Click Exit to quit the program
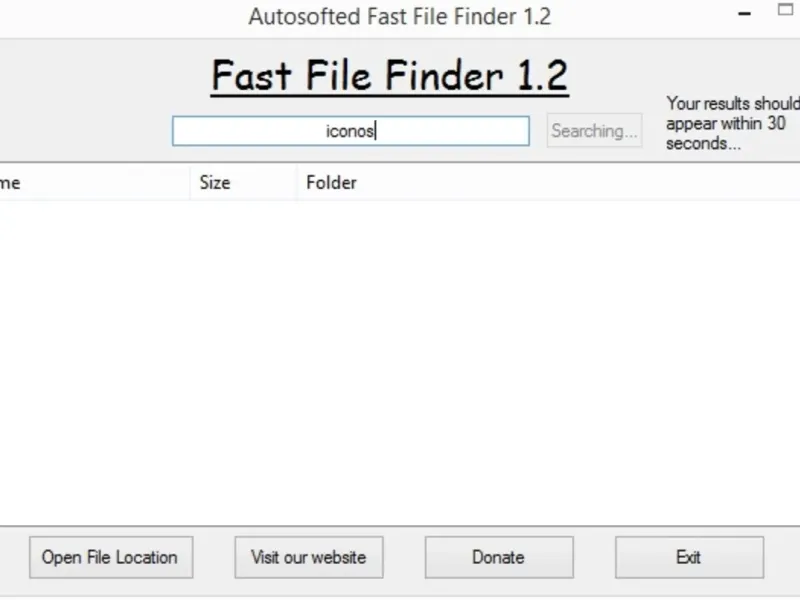The image size is (800, 600). [x=688, y=557]
